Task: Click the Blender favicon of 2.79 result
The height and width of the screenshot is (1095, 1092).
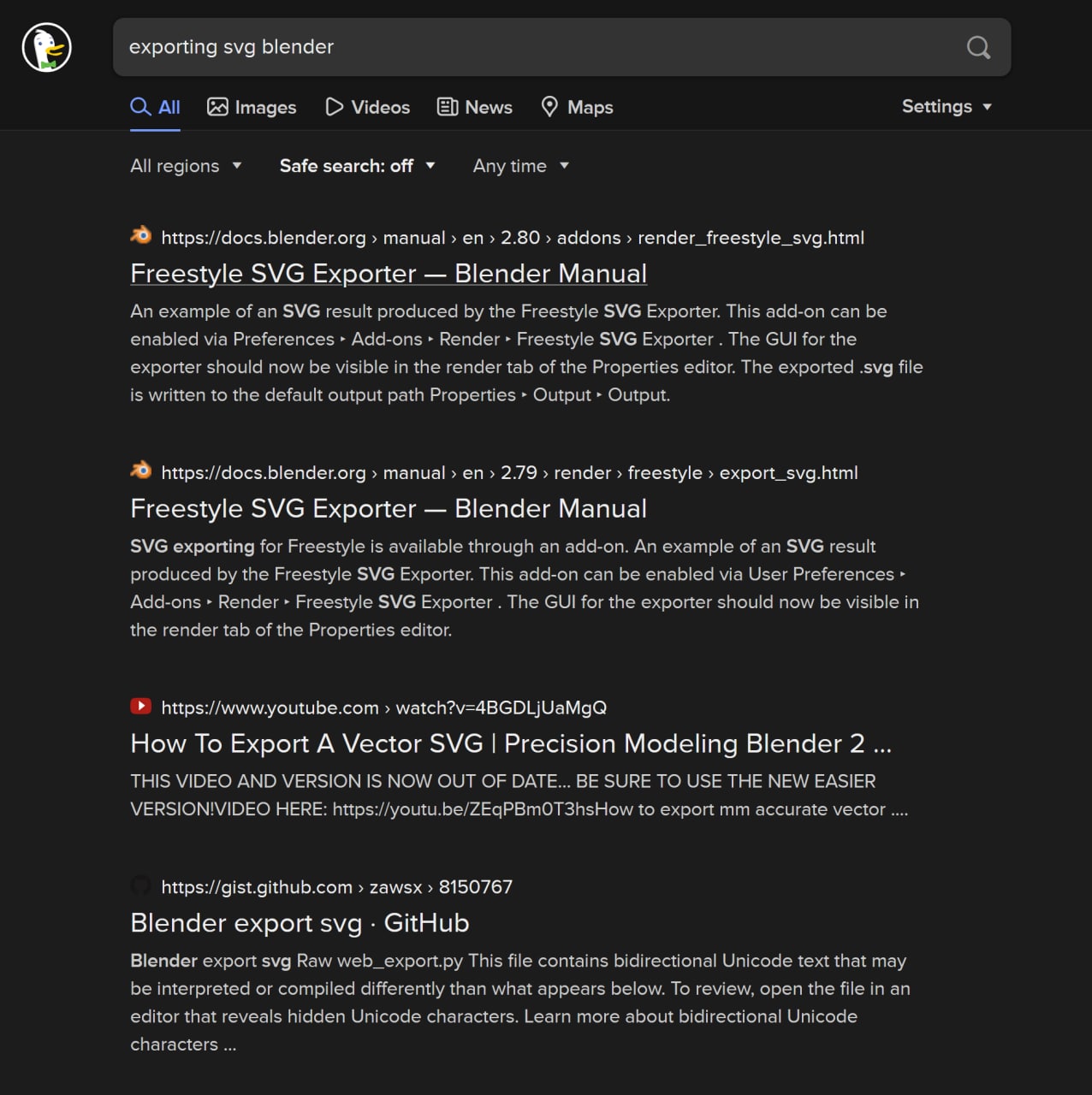Action: point(141,470)
